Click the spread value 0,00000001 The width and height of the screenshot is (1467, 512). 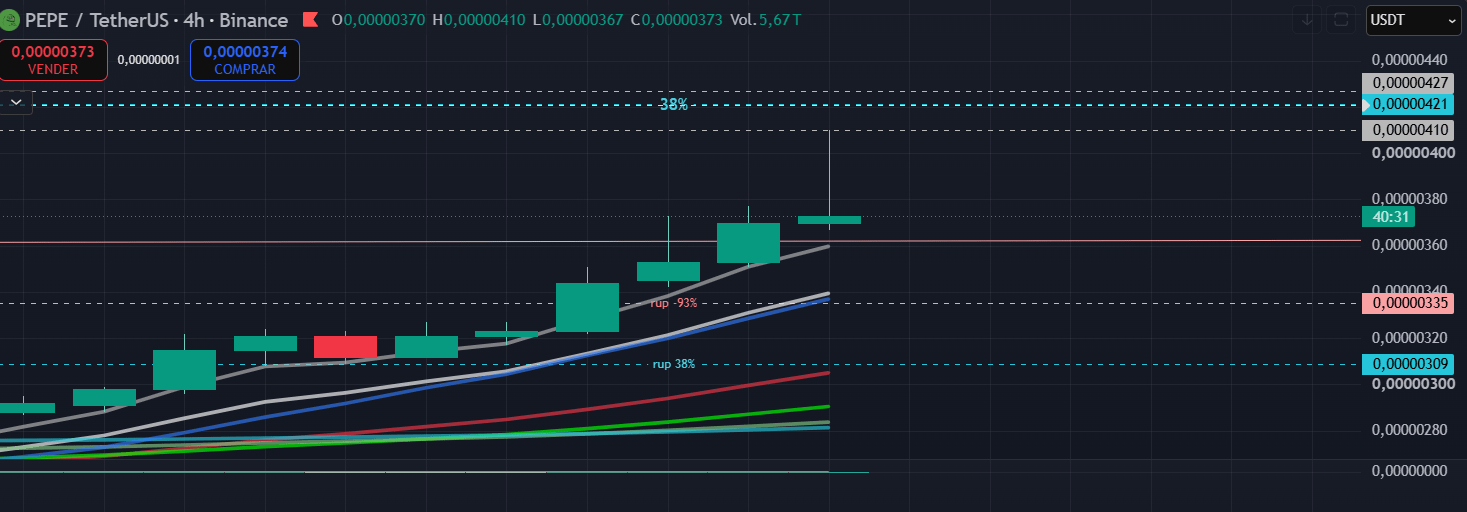click(x=148, y=60)
